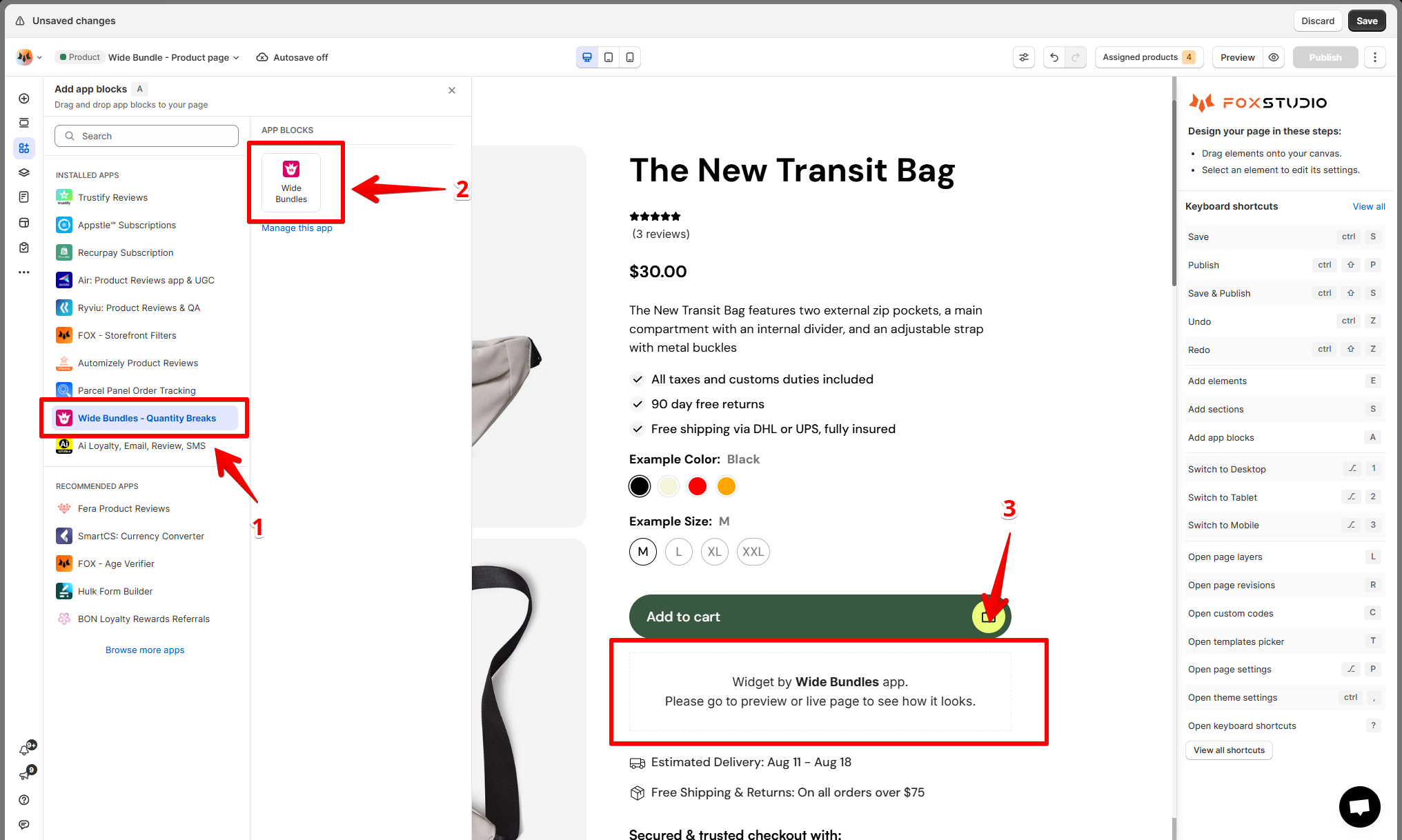Choose the red color swatch
This screenshot has width=1402, height=840.
(698, 486)
